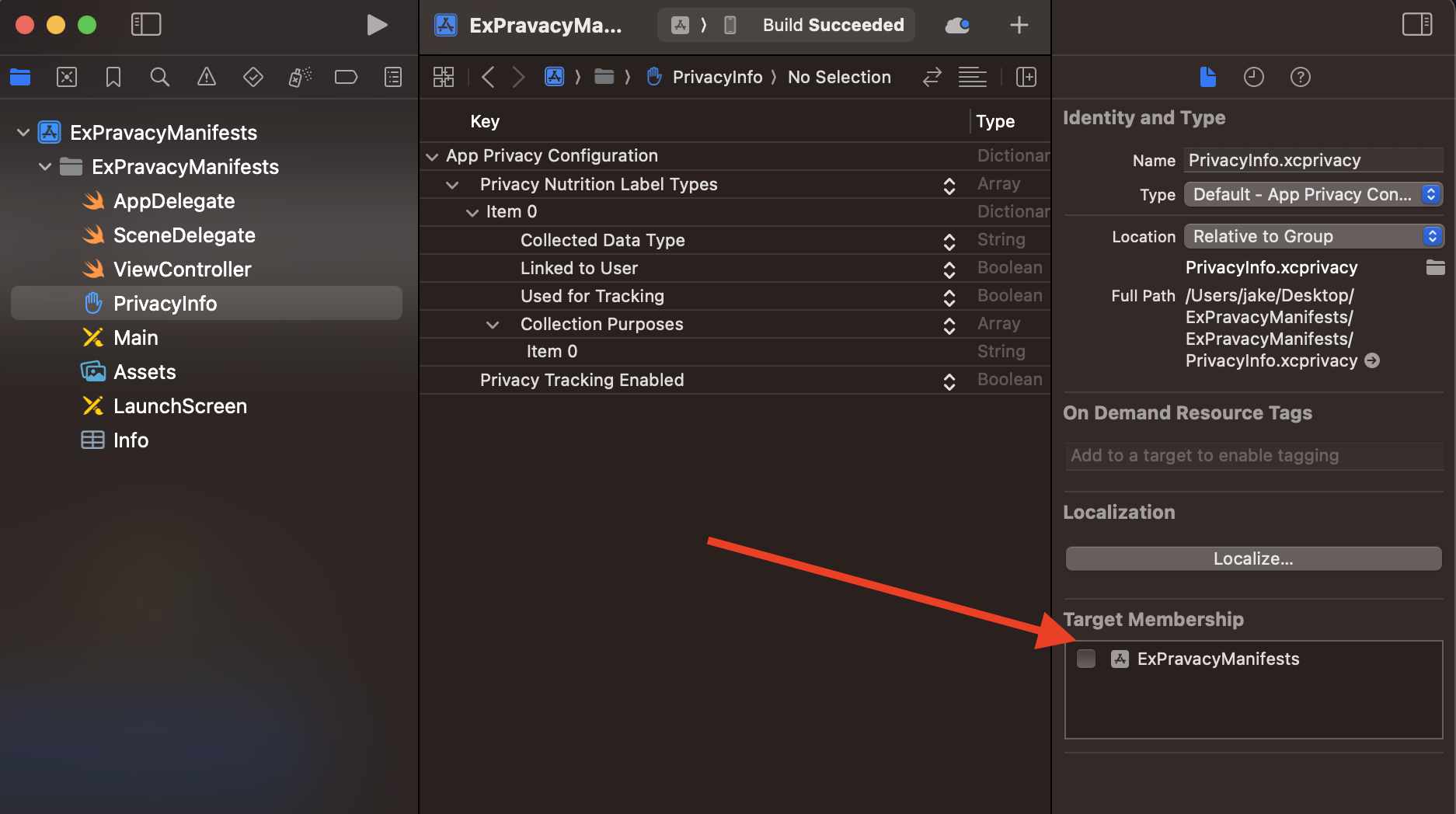Click the scheme selector in toolbar
1456x814 pixels.
coord(680,26)
